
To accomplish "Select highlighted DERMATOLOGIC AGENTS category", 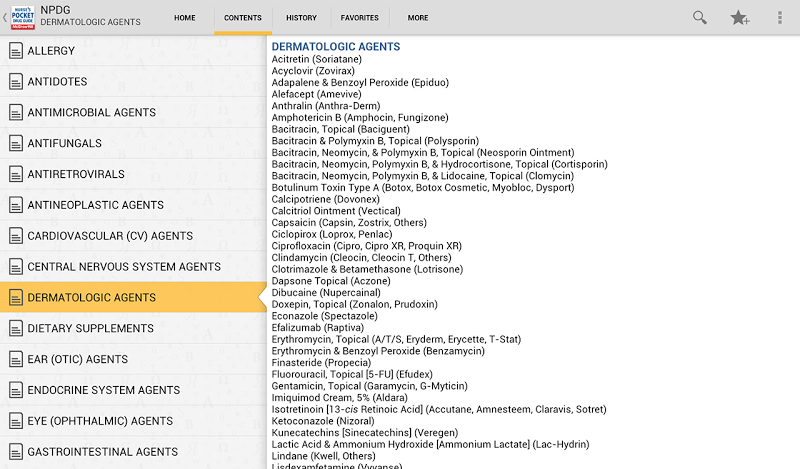I will [x=133, y=298].
